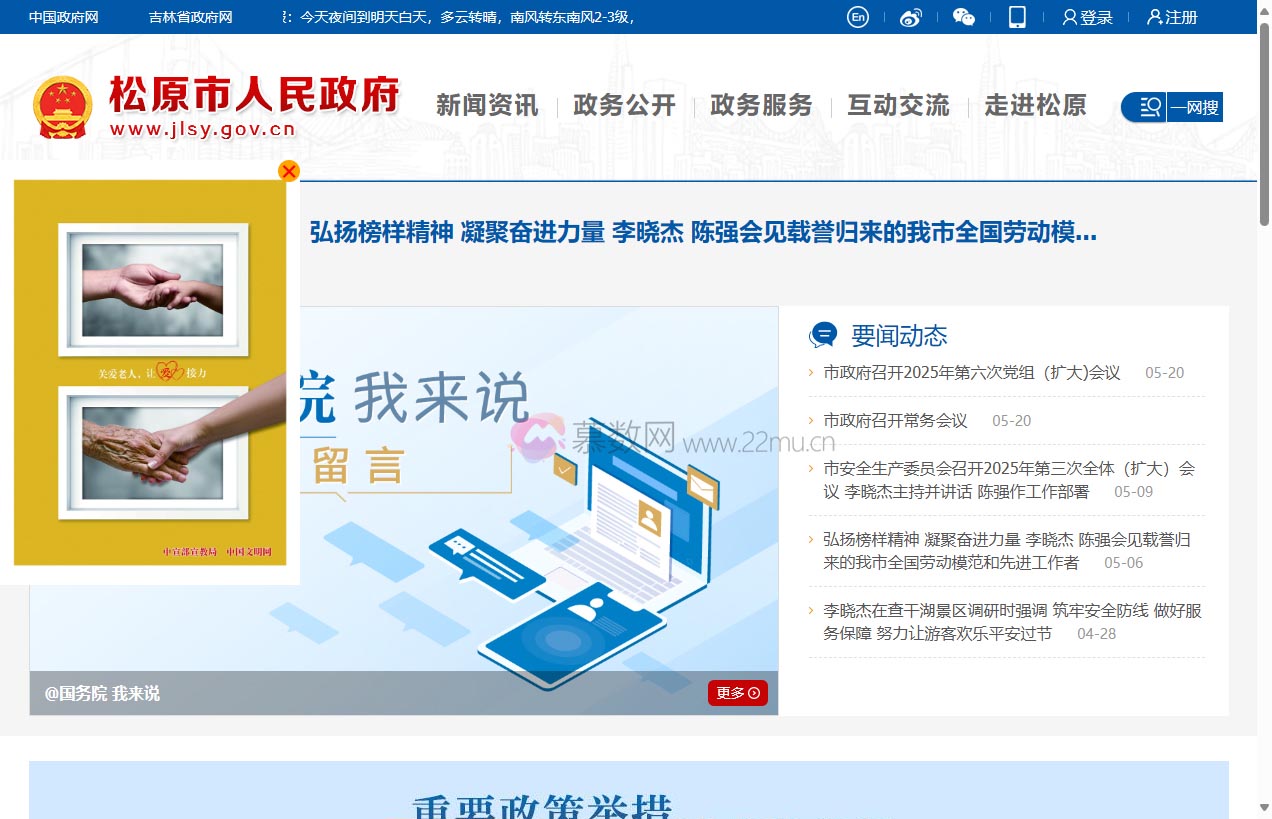The height and width of the screenshot is (819, 1272).
Task: Open 市政府召开常务会议 news item
Action: coord(895,421)
